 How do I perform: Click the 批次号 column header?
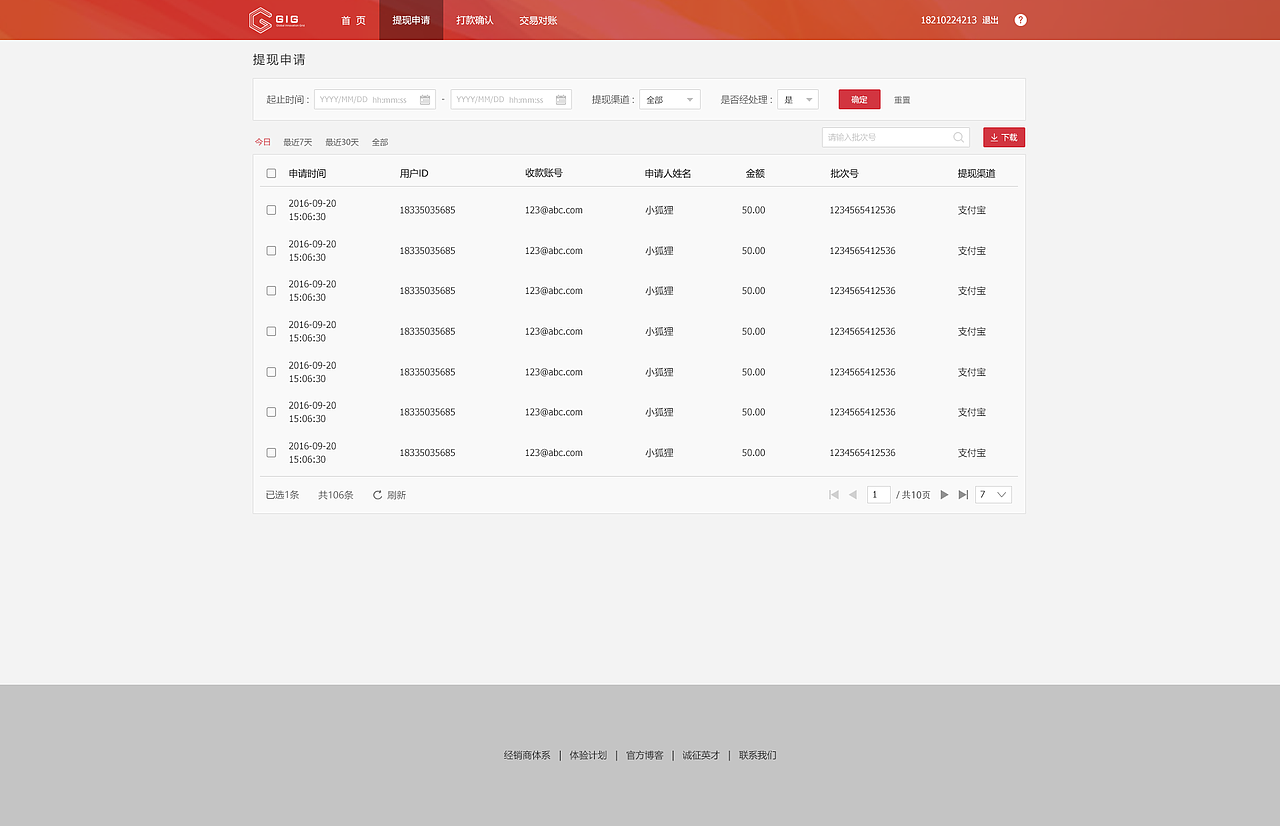click(844, 173)
